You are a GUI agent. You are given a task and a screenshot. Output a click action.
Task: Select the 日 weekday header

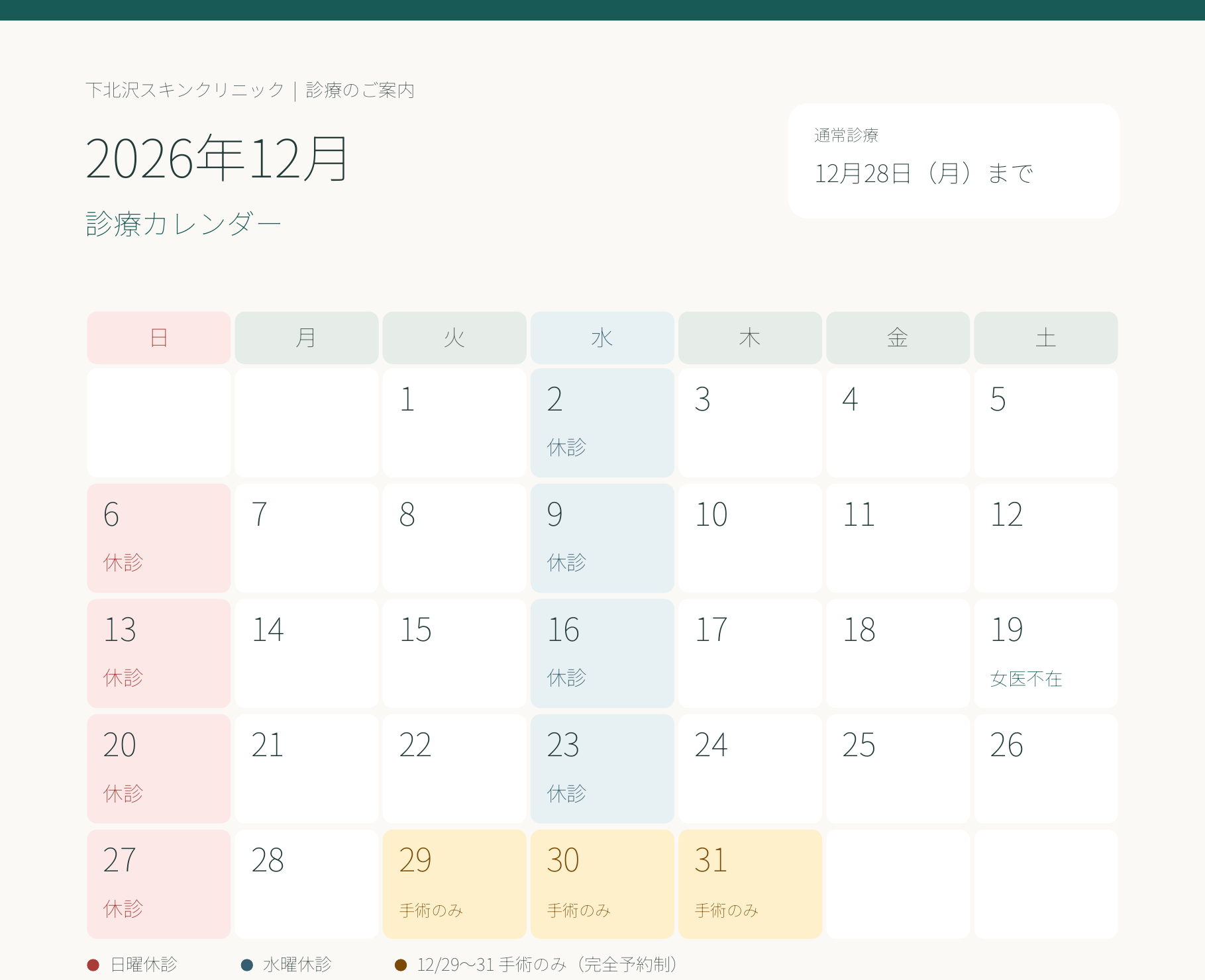click(x=159, y=338)
